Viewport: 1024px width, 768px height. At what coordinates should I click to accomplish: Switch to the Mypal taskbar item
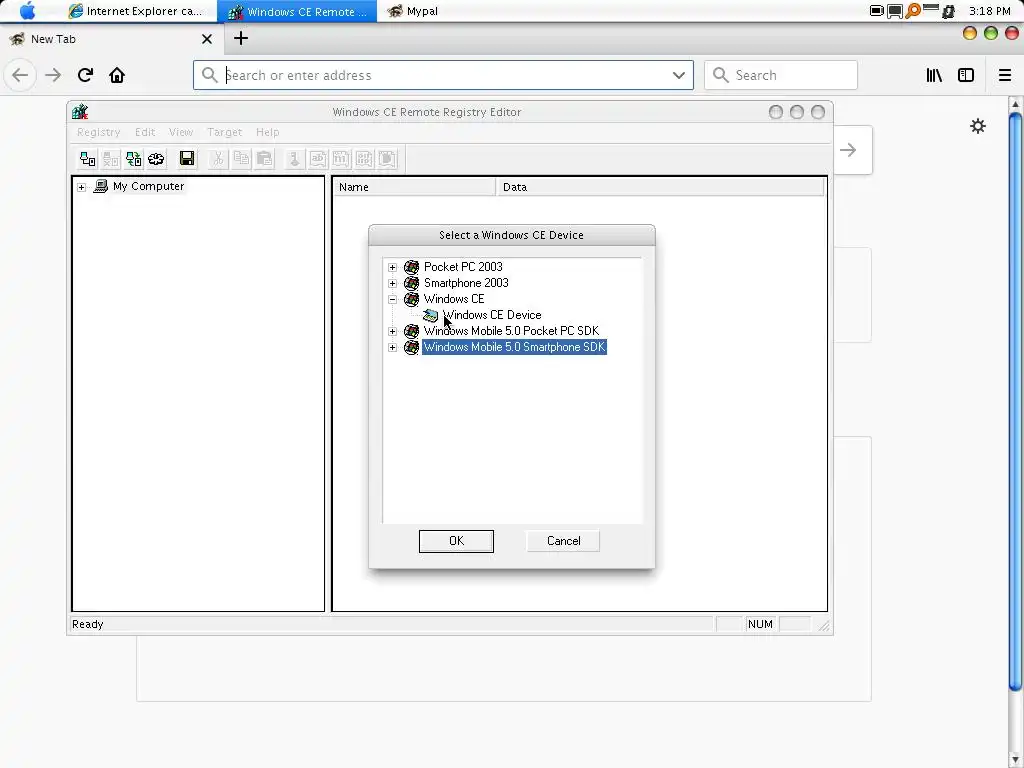(413, 11)
